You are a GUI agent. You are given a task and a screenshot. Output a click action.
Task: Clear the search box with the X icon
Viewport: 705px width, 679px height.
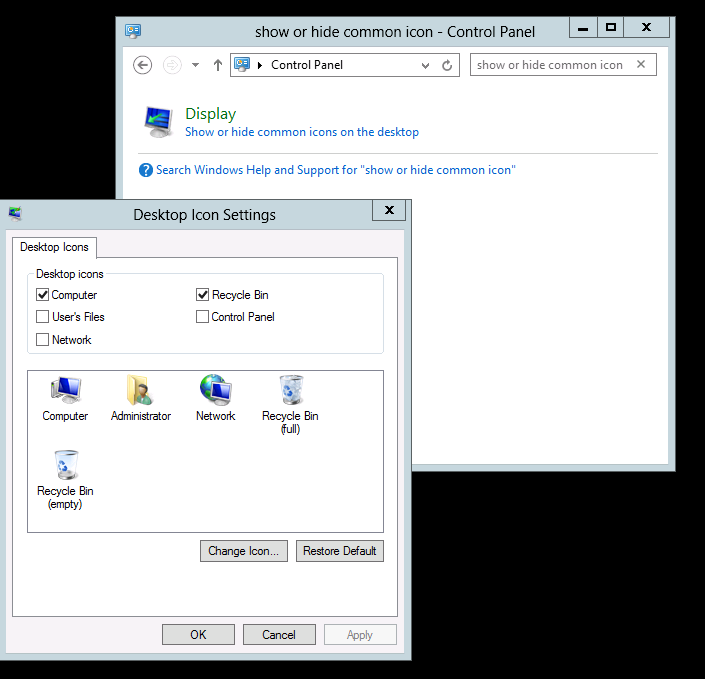[x=641, y=64]
